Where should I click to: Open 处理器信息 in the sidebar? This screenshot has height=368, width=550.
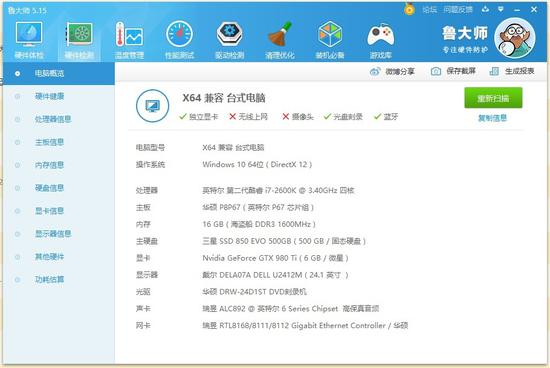(x=53, y=119)
